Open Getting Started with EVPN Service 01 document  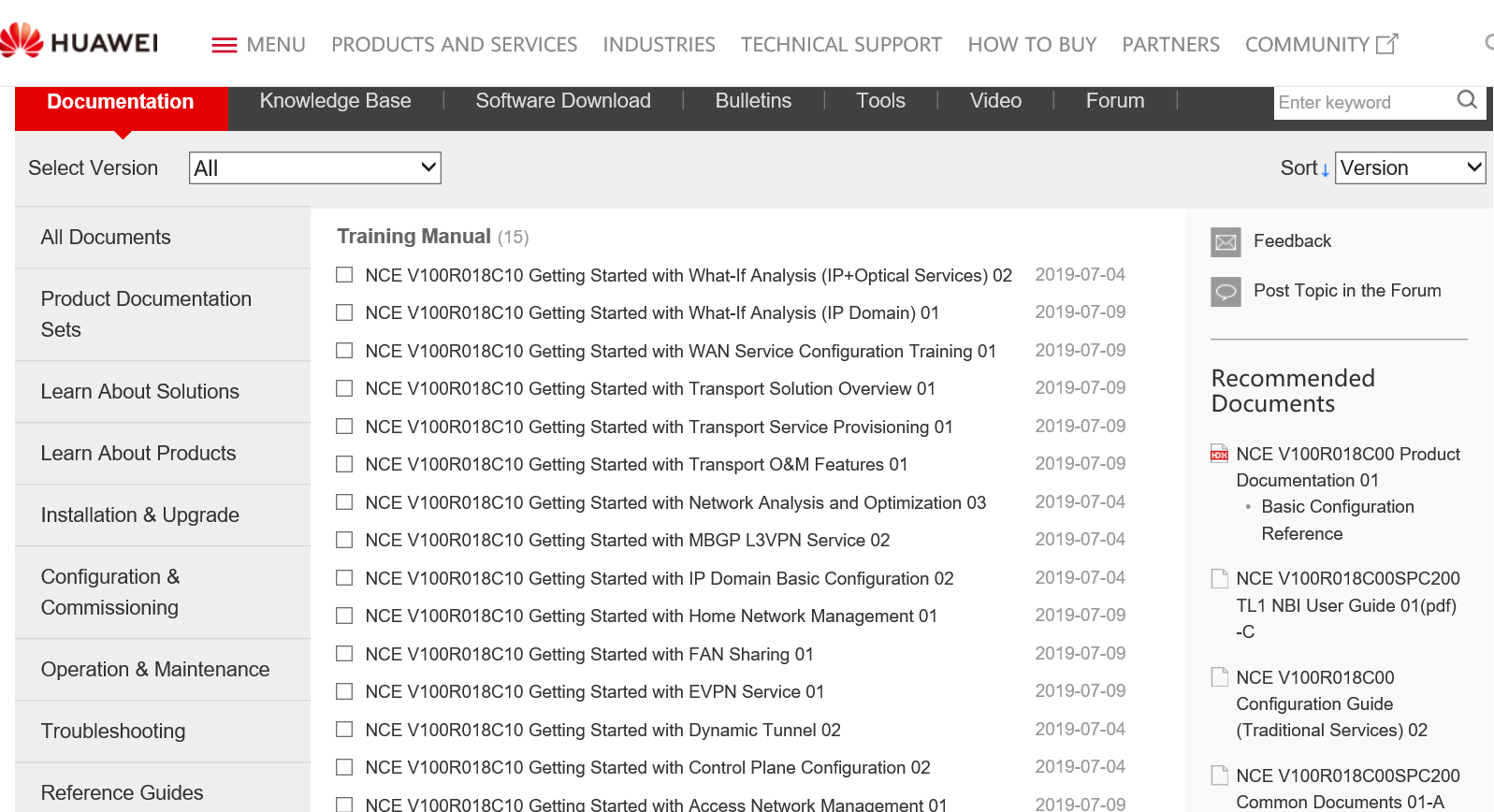point(595,692)
